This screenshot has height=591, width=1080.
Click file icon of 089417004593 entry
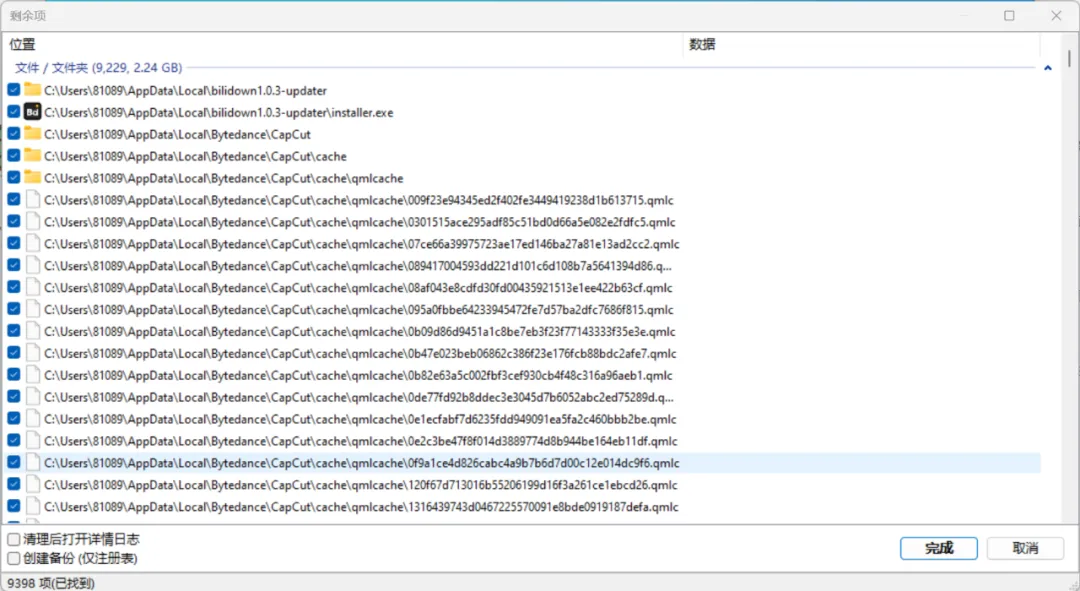point(32,265)
